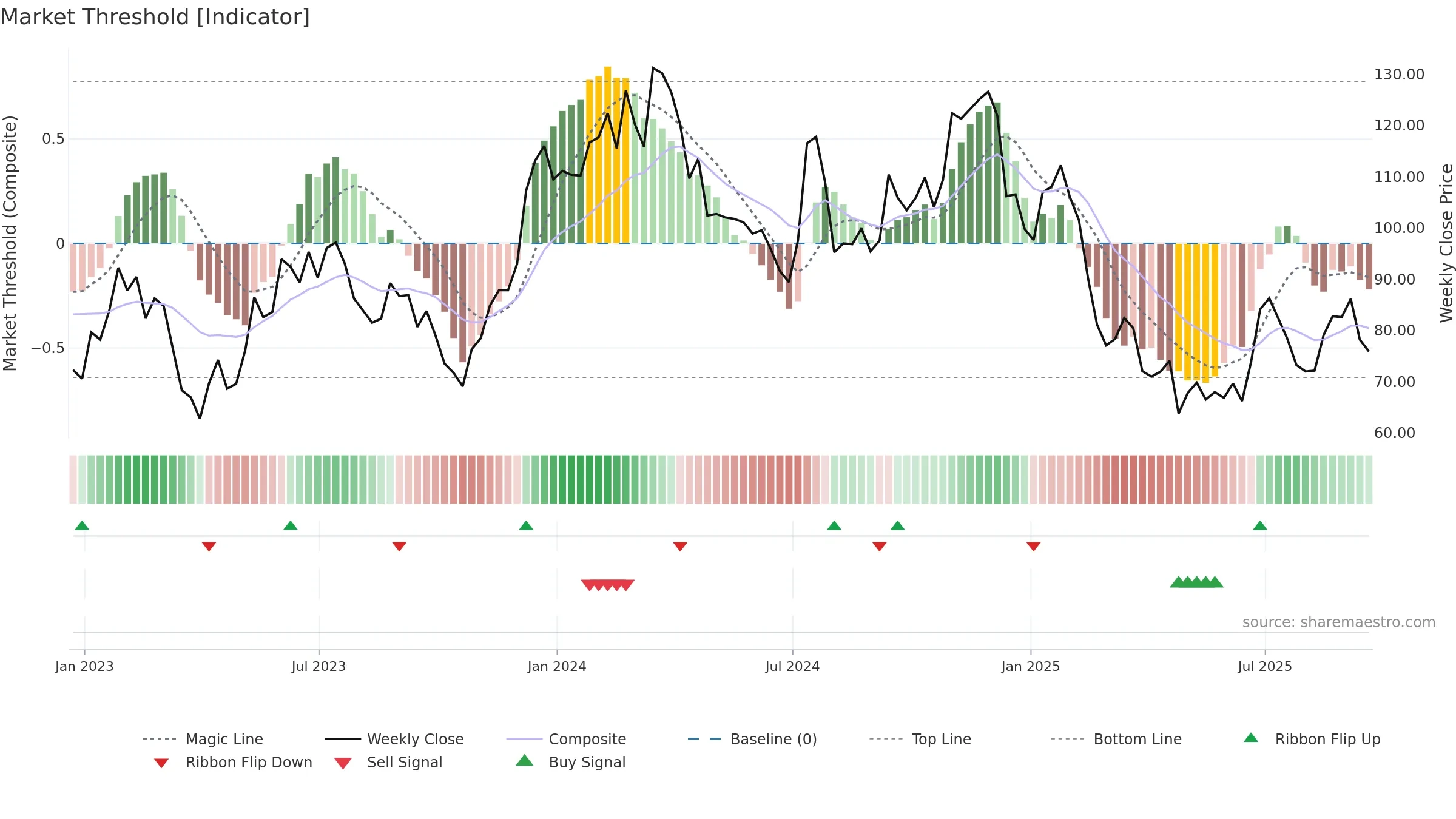Click the source: sharemaestro.com text

pyautogui.click(x=1339, y=622)
